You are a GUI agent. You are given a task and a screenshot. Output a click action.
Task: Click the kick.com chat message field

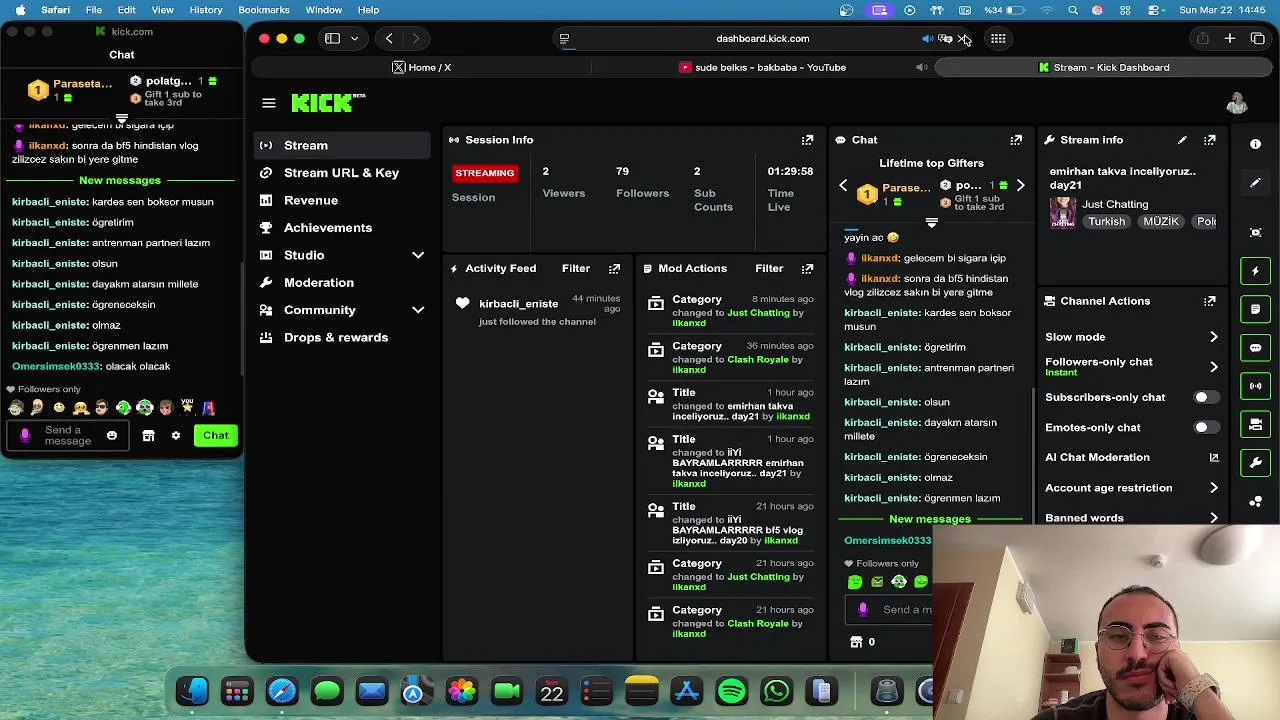click(x=67, y=436)
